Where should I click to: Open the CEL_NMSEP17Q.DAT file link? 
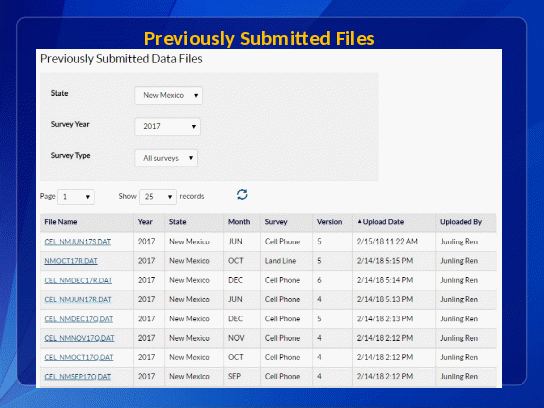(x=78, y=376)
